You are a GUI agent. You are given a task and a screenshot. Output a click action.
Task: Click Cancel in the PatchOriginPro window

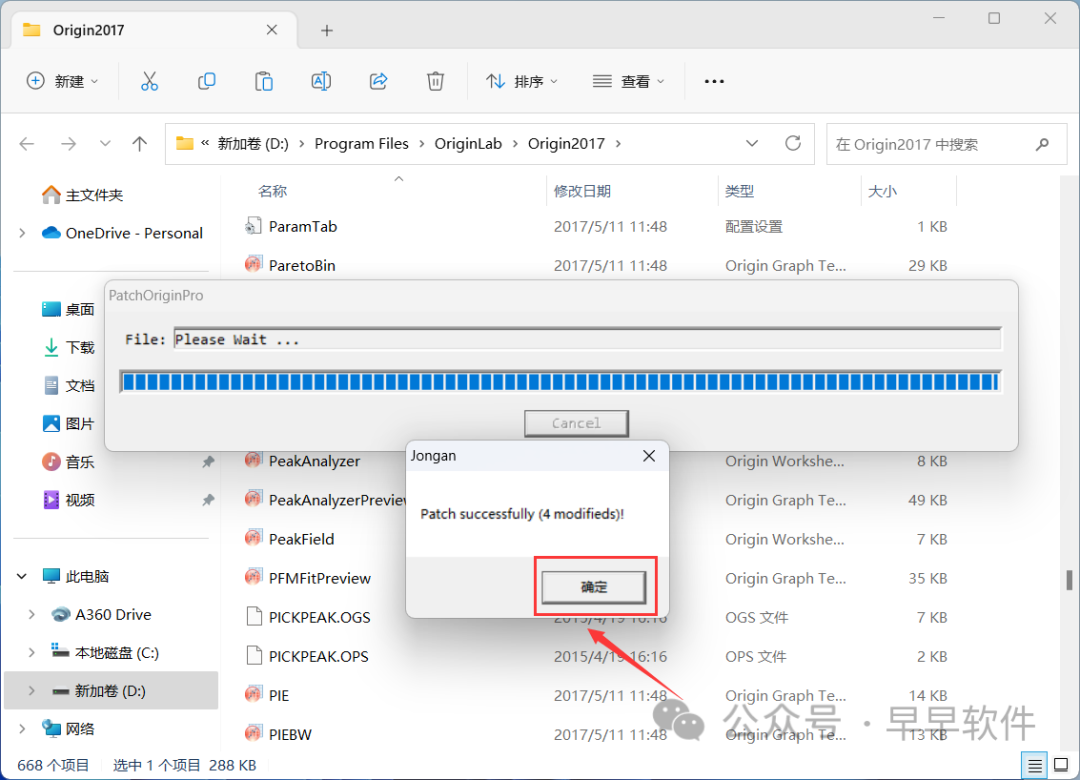pyautogui.click(x=576, y=423)
